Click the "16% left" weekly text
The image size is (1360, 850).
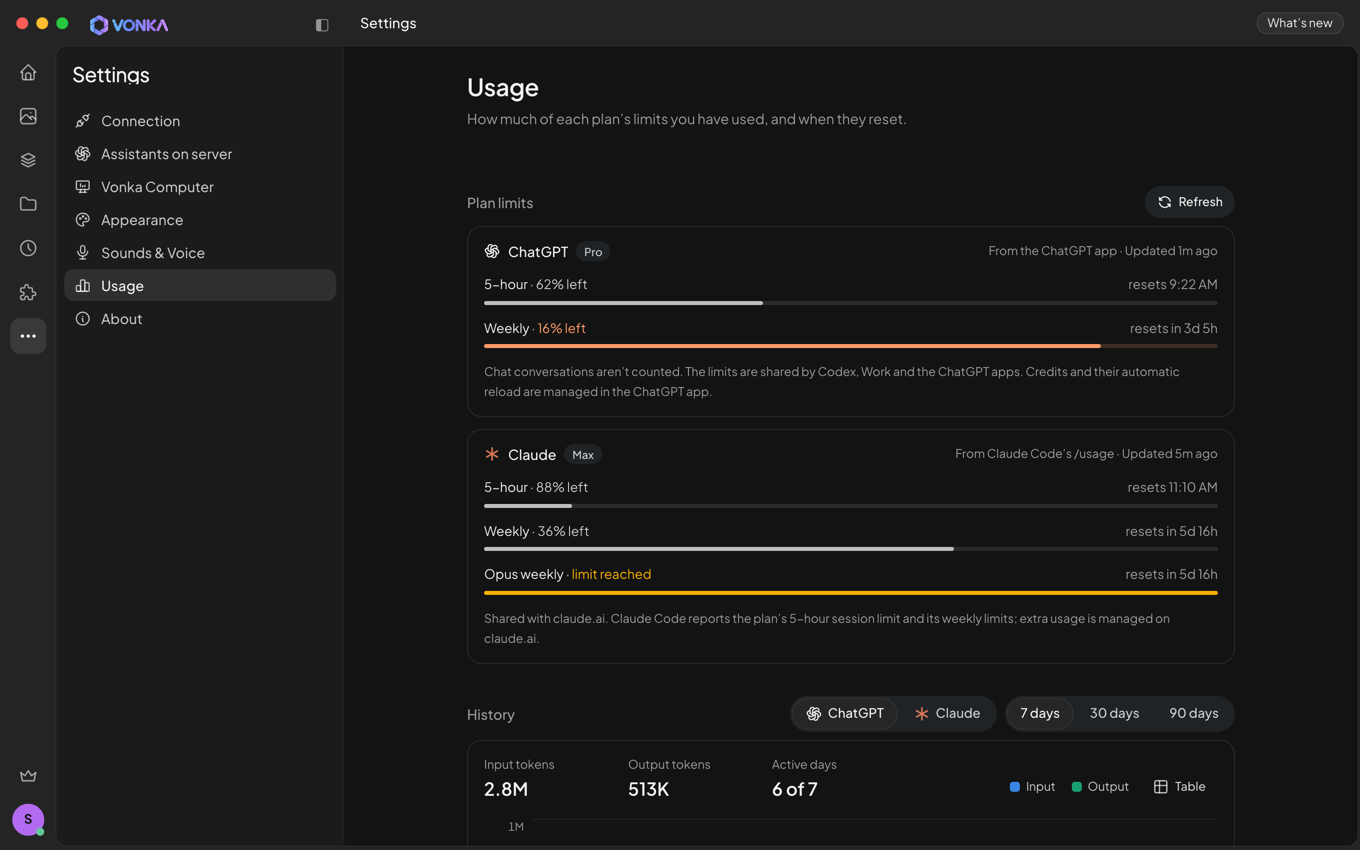[562, 328]
